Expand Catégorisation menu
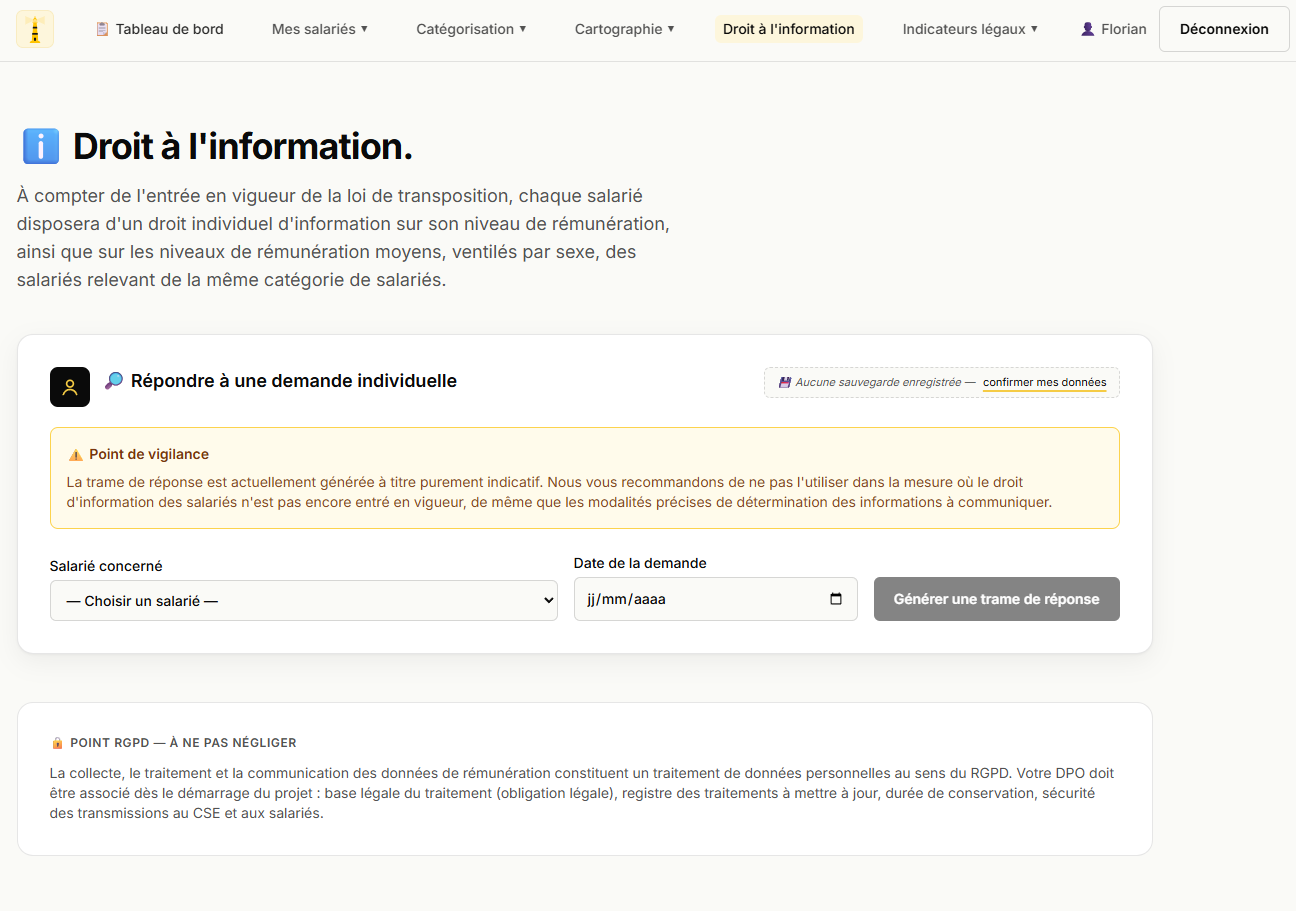Image resolution: width=1296 pixels, height=911 pixels. coord(471,29)
